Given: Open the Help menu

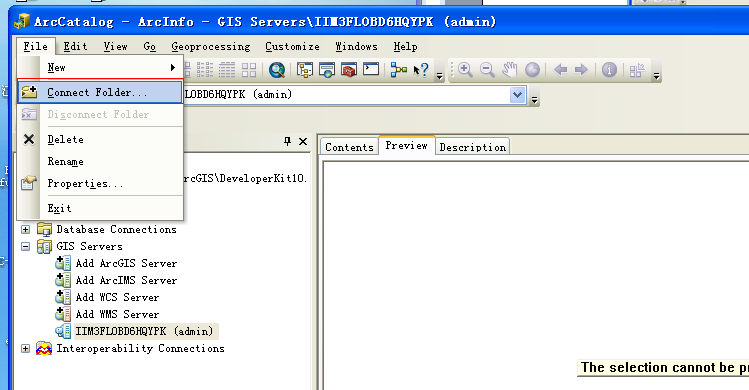Looking at the screenshot, I should [x=406, y=46].
